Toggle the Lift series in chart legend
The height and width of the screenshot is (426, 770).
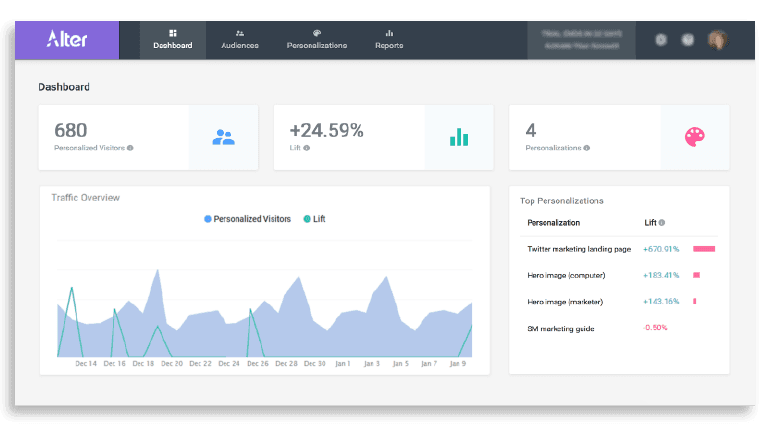tap(314, 218)
